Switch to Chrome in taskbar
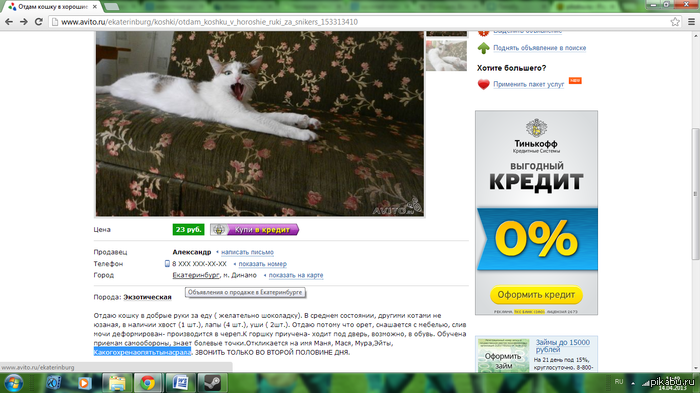 point(148,383)
